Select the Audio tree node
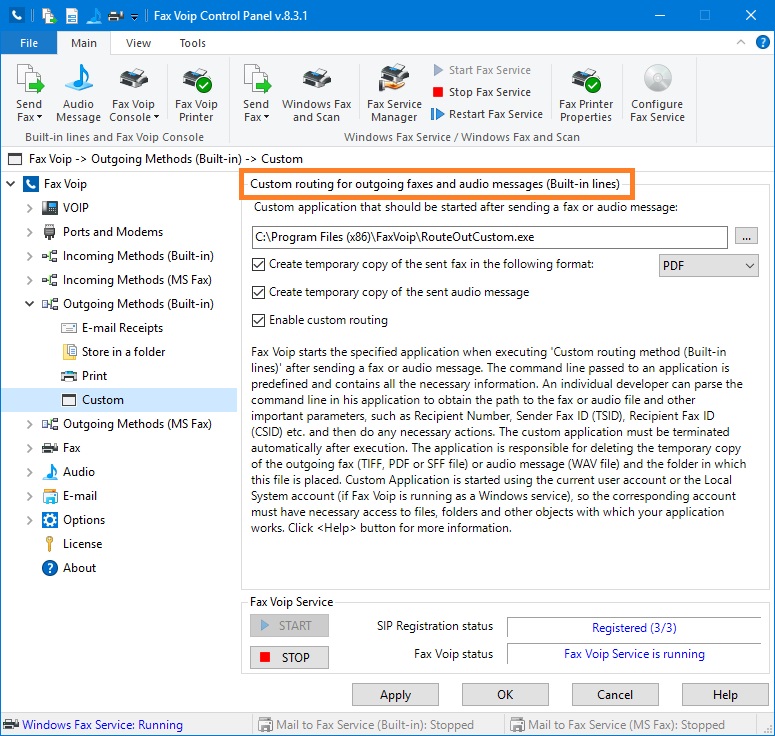Viewport: 775px width, 736px height. [x=79, y=472]
